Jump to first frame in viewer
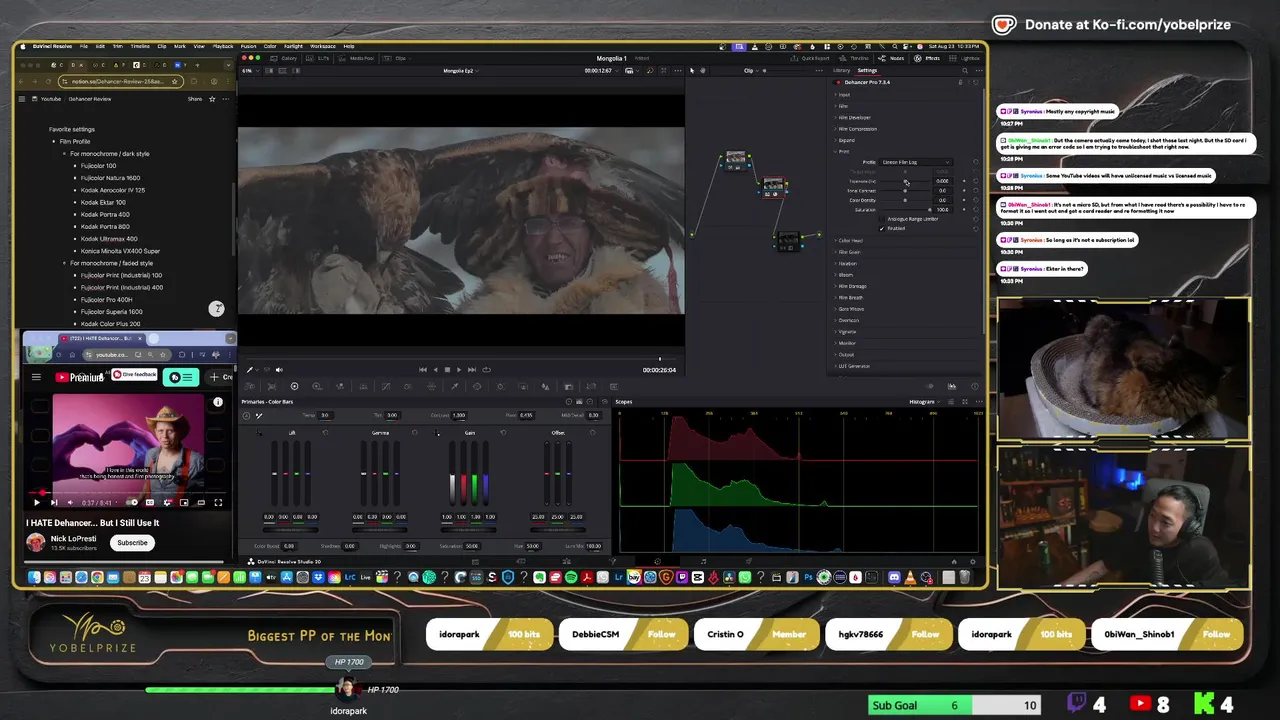The image size is (1280, 720). 422,370
